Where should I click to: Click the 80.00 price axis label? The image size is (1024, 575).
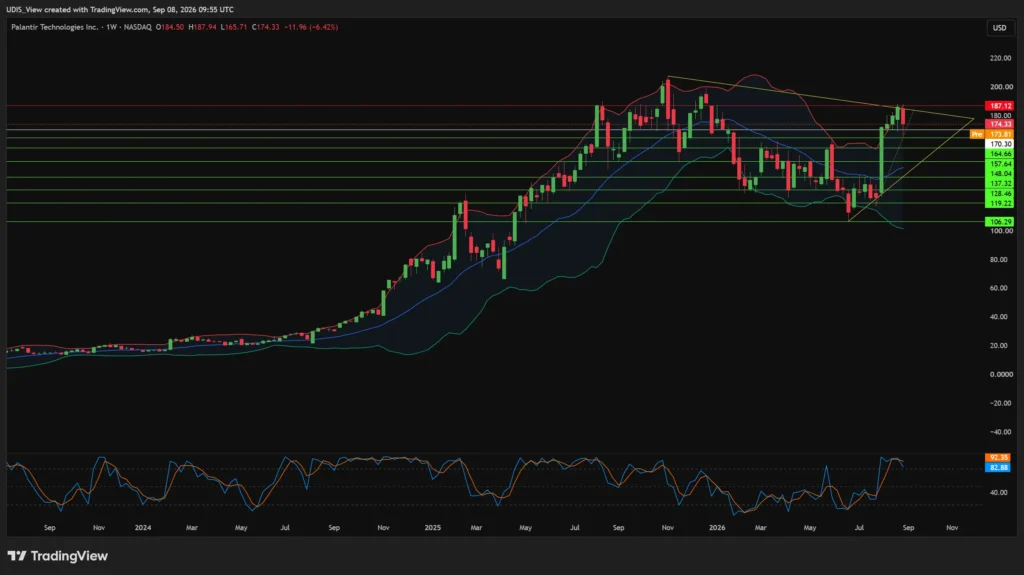click(x=999, y=259)
